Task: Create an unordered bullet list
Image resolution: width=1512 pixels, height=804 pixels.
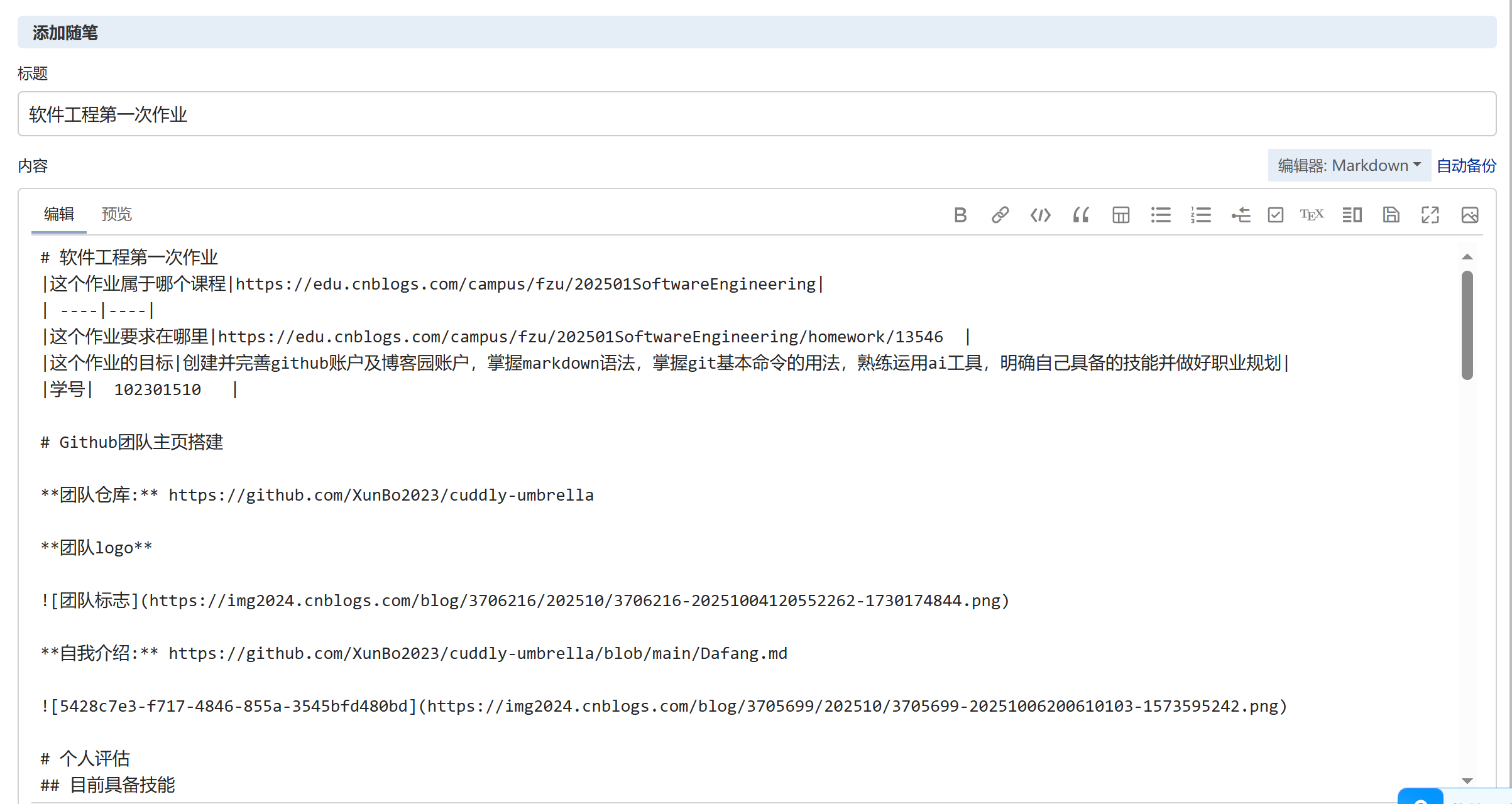Action: point(1161,215)
